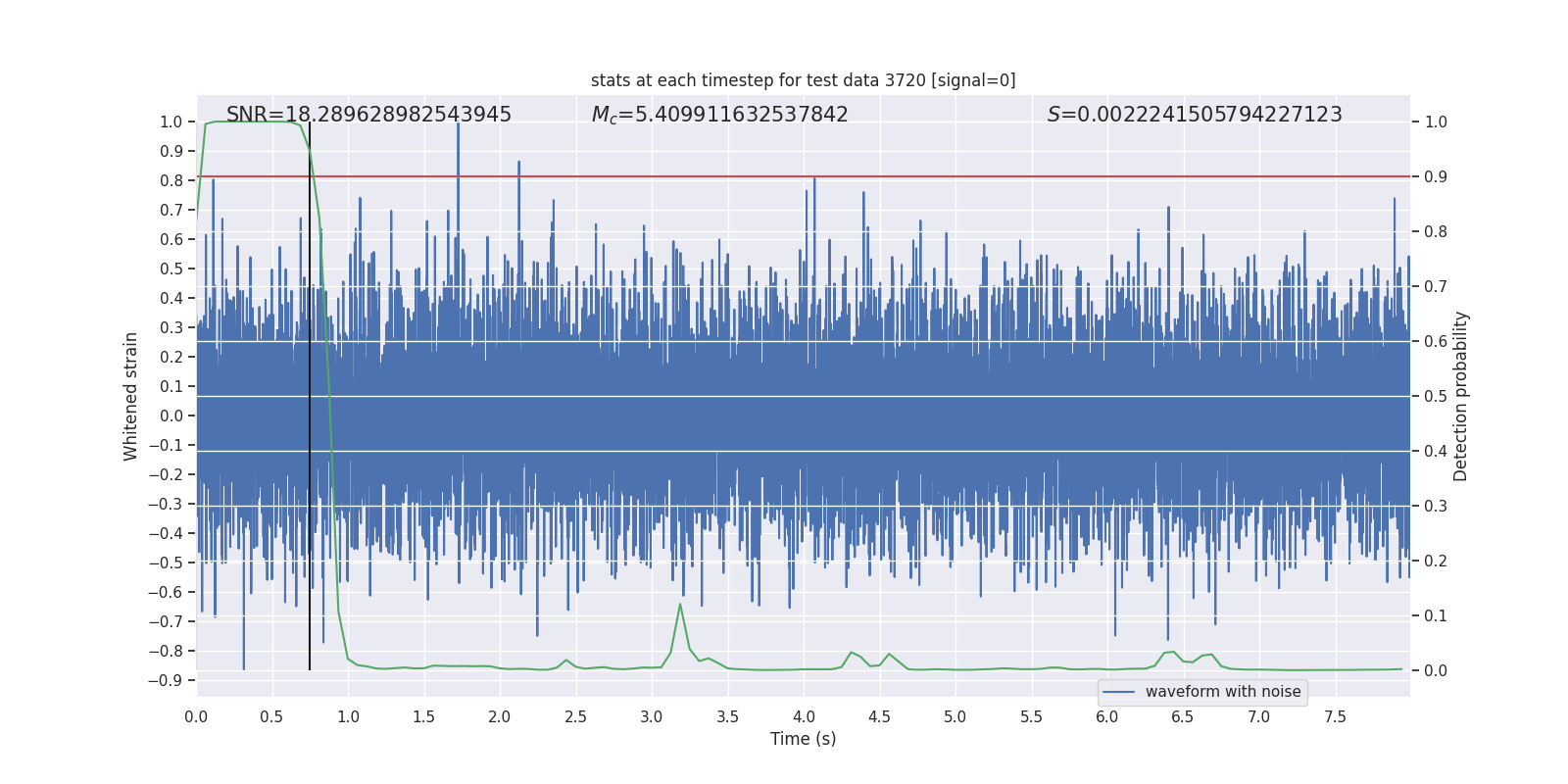Click the plot title mentioning test data 3720
Image resolution: width=1568 pixels, height=784 pixels.
pos(803,80)
